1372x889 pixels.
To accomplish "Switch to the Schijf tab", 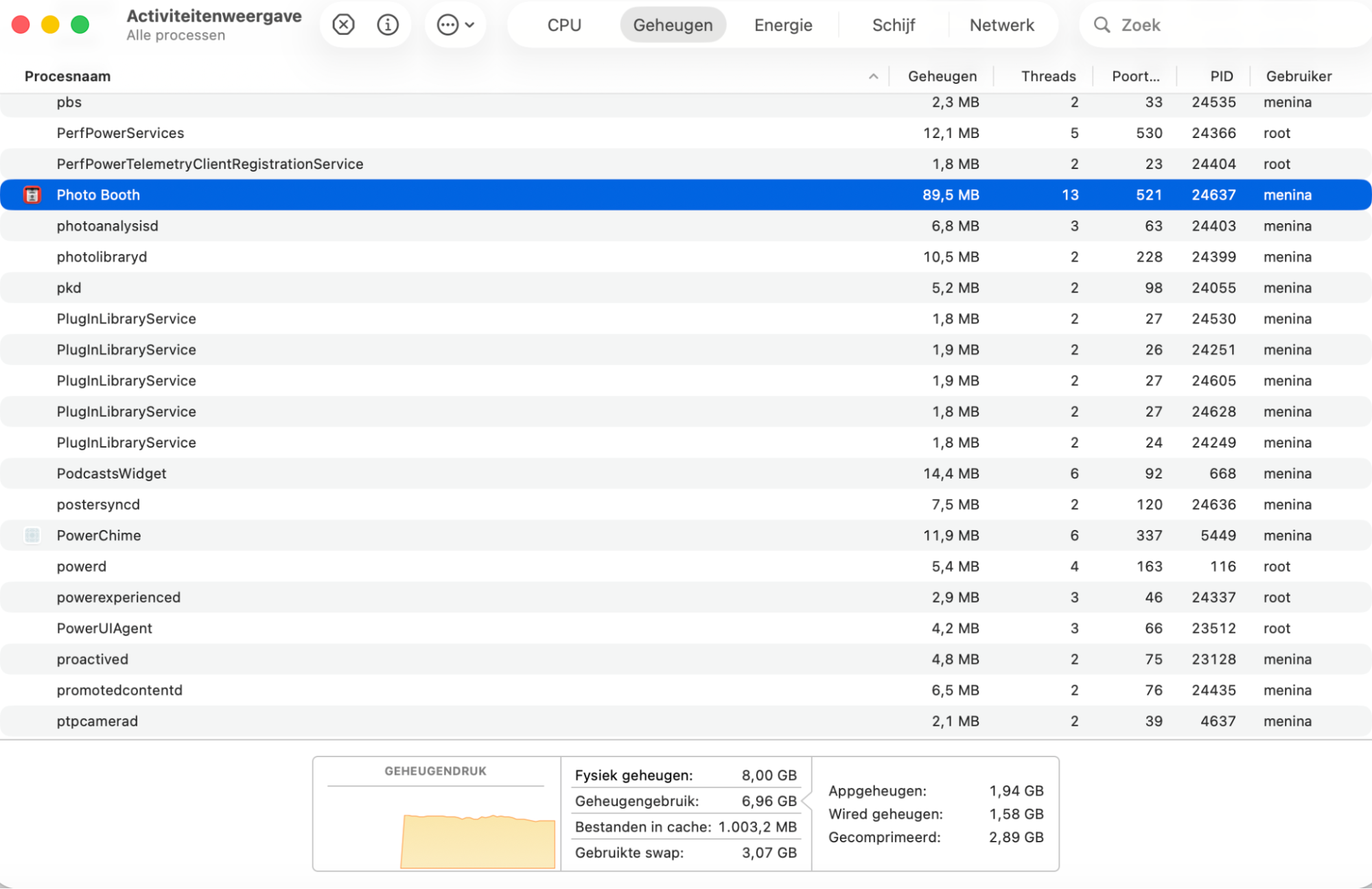I will click(894, 25).
